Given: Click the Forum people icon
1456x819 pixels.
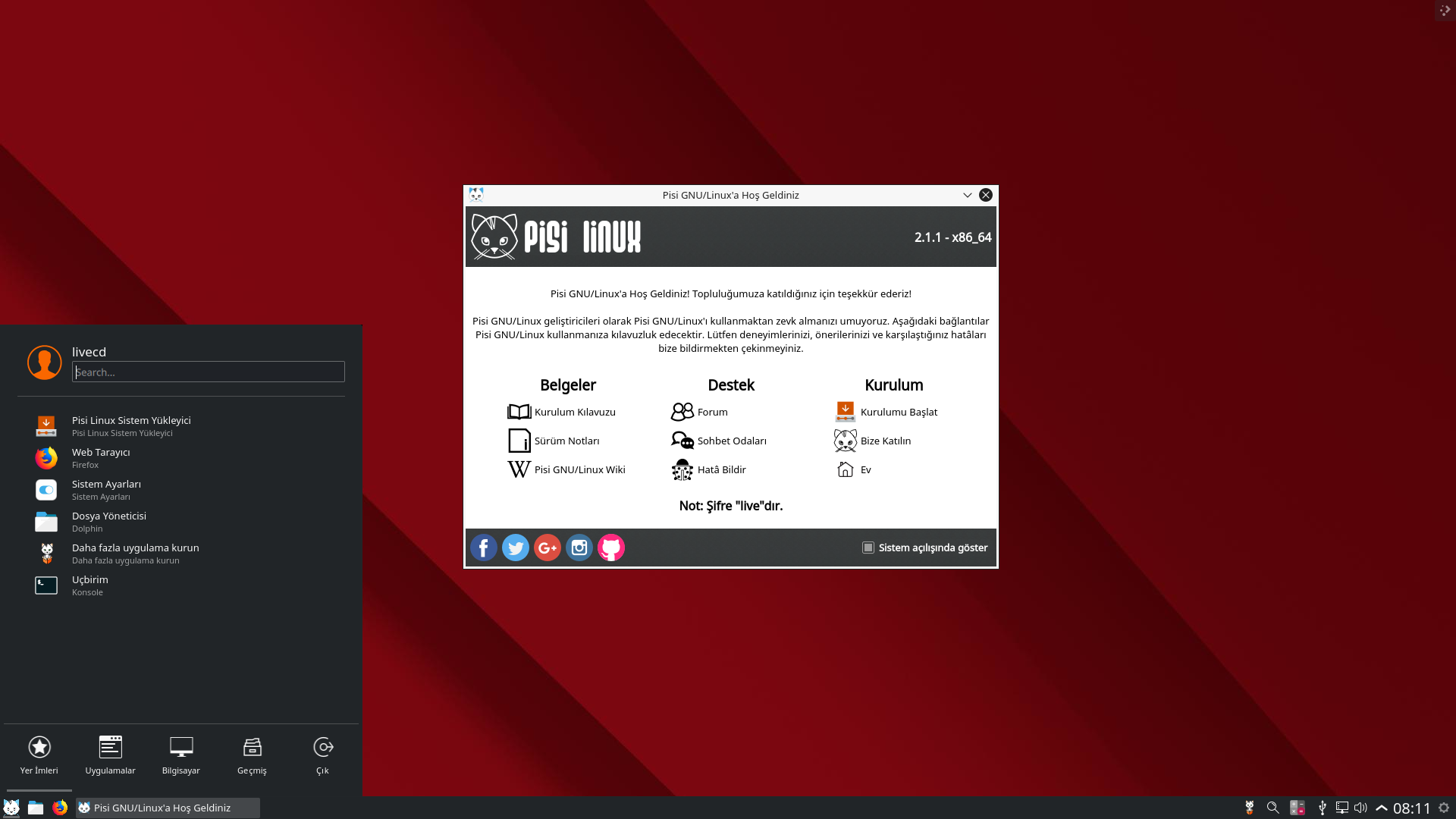Looking at the screenshot, I should point(682,412).
